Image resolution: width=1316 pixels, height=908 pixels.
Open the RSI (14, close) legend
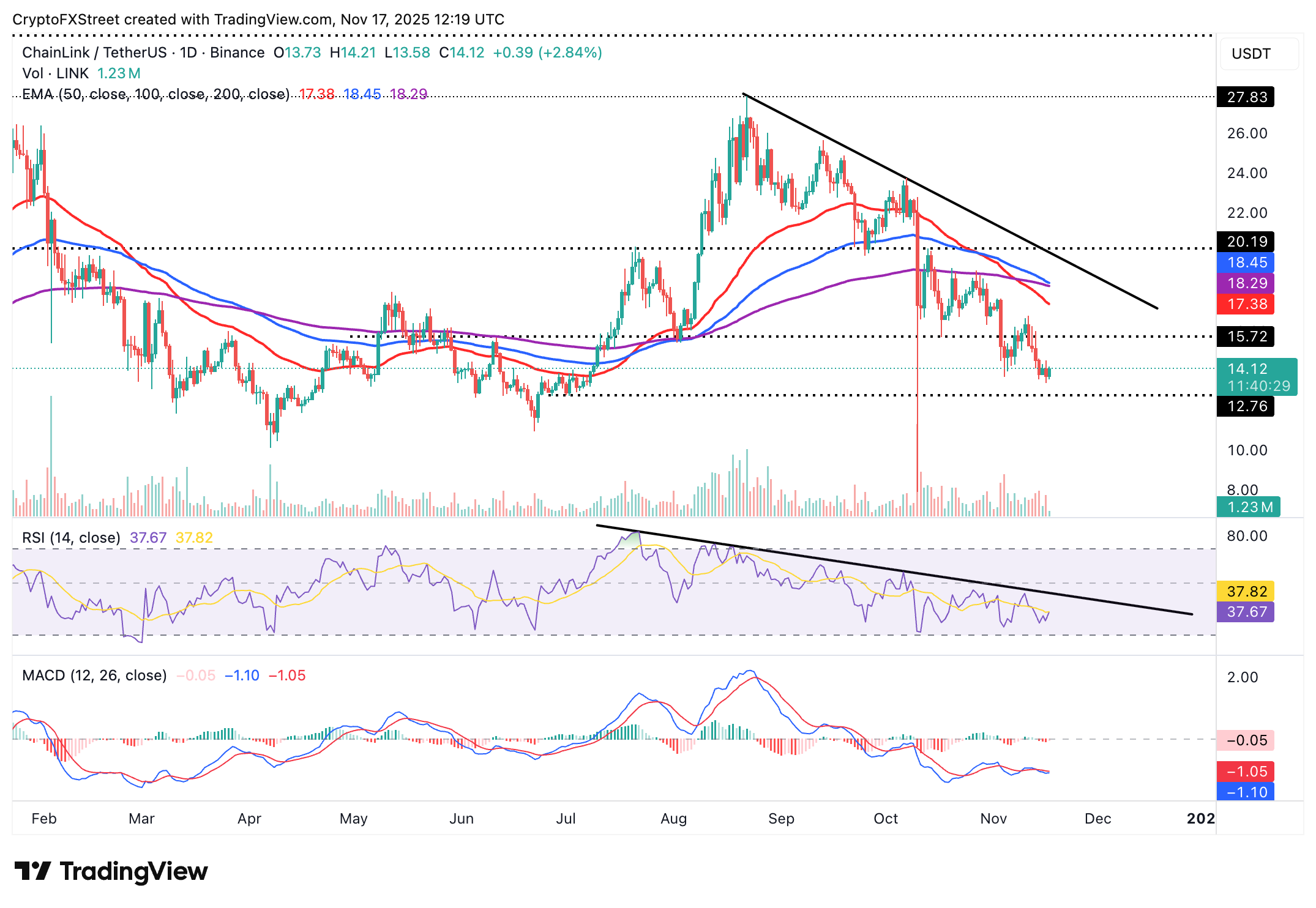click(71, 538)
